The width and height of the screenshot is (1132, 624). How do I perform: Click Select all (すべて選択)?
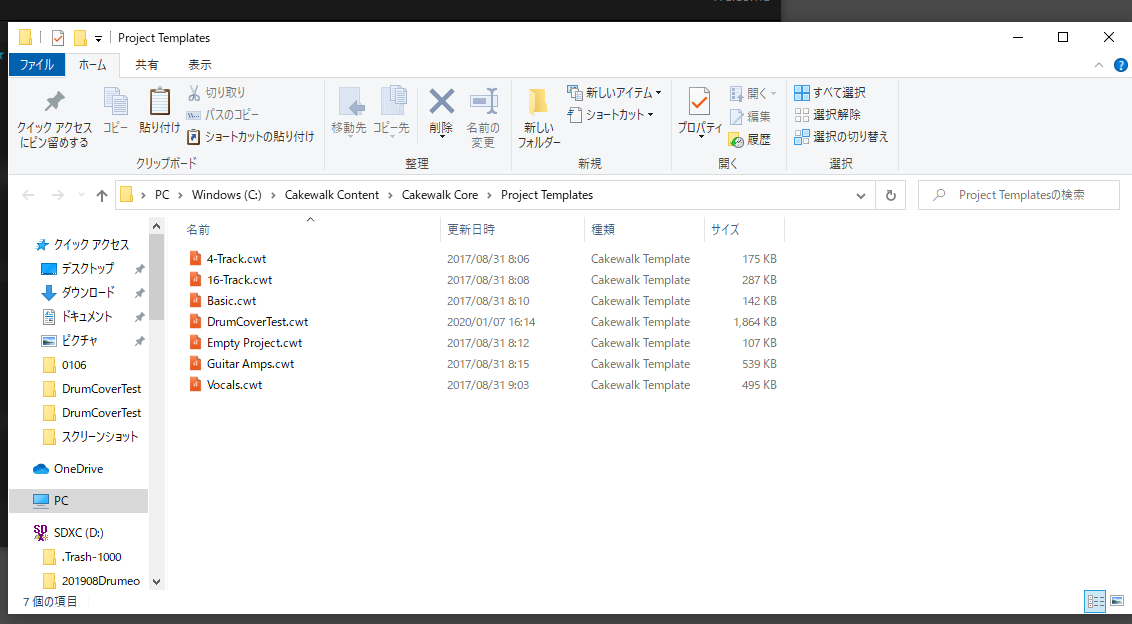[830, 92]
